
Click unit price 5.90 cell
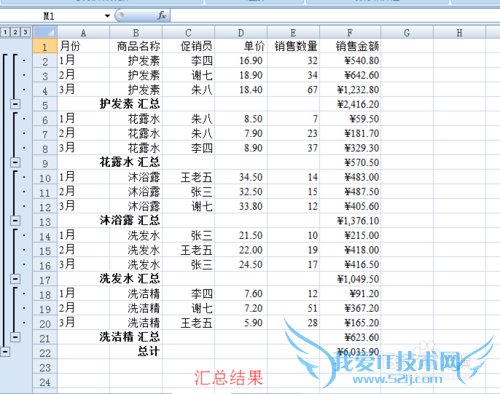tap(241, 323)
